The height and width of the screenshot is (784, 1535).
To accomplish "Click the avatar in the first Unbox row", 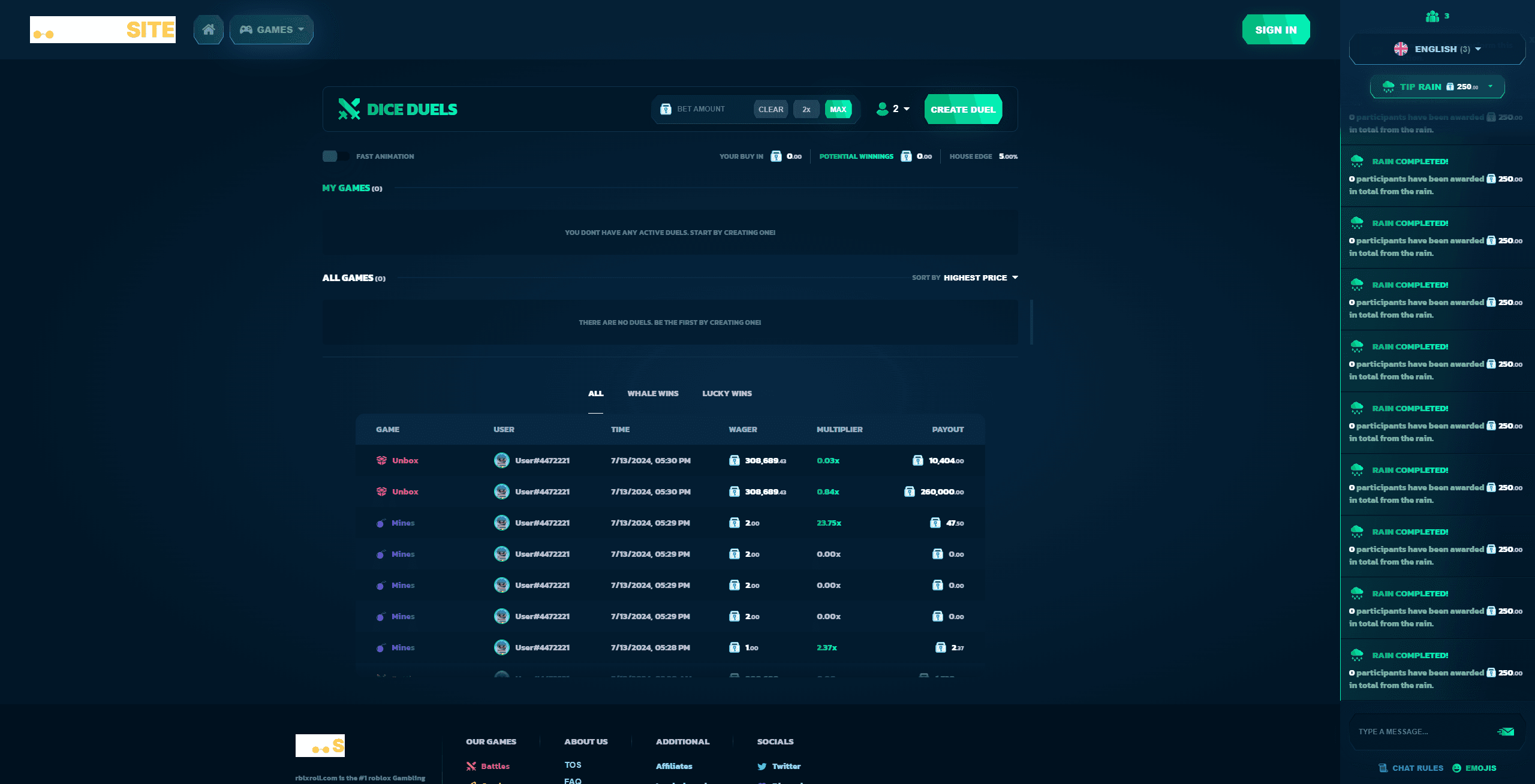I will pos(501,460).
